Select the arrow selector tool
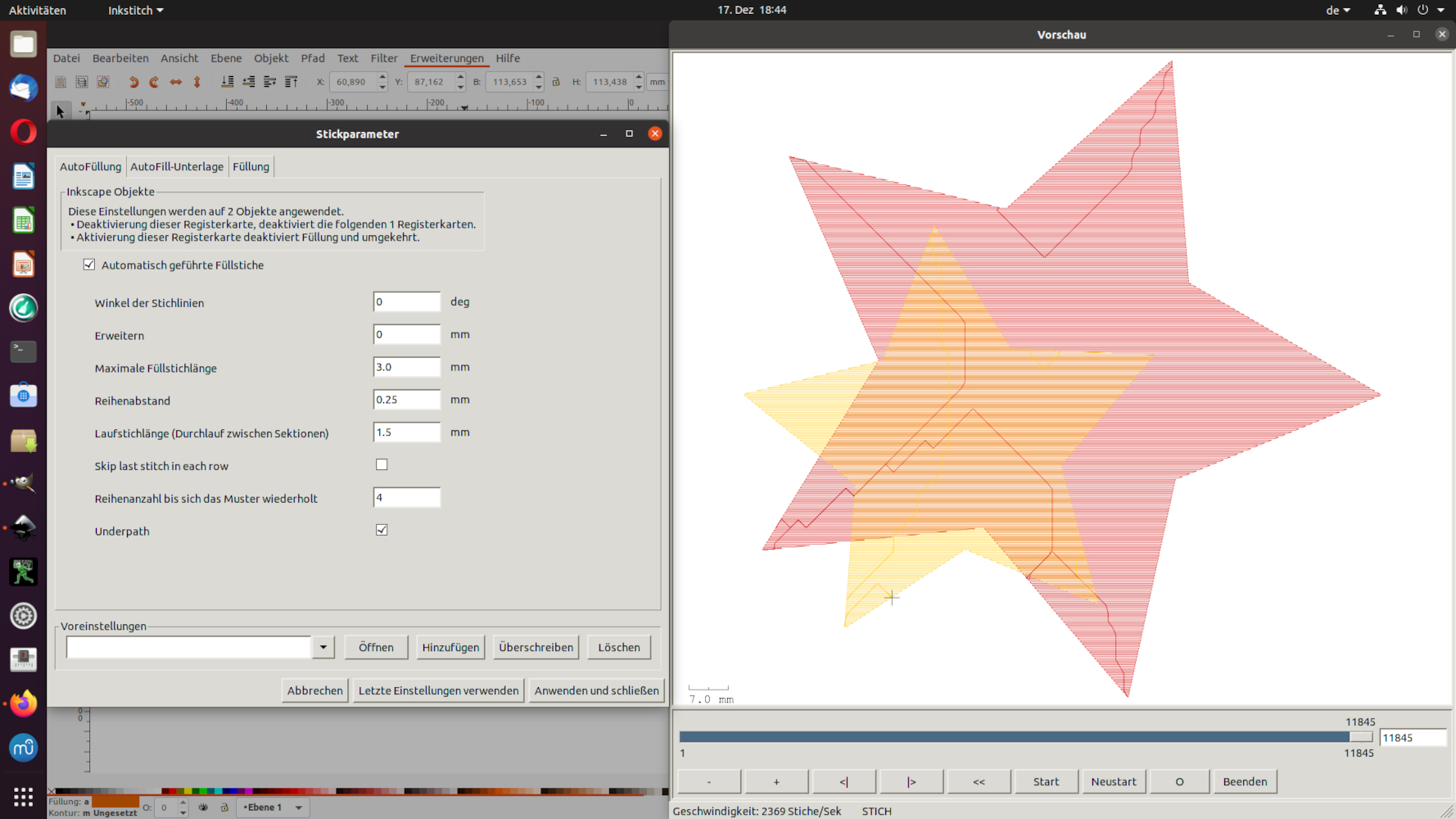This screenshot has width=1456, height=819. 60,111
